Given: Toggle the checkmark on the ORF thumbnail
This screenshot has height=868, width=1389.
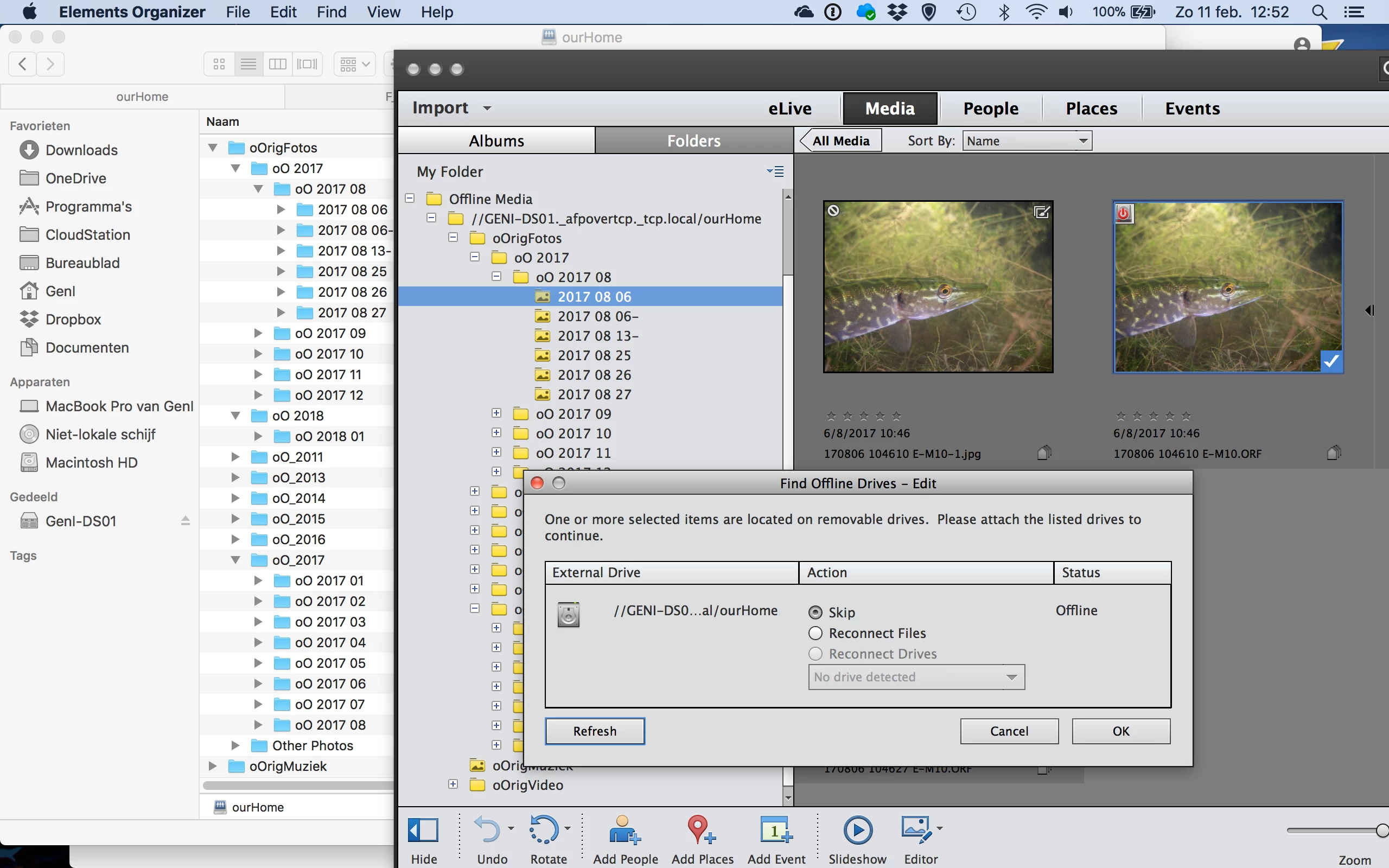Looking at the screenshot, I should point(1331,362).
